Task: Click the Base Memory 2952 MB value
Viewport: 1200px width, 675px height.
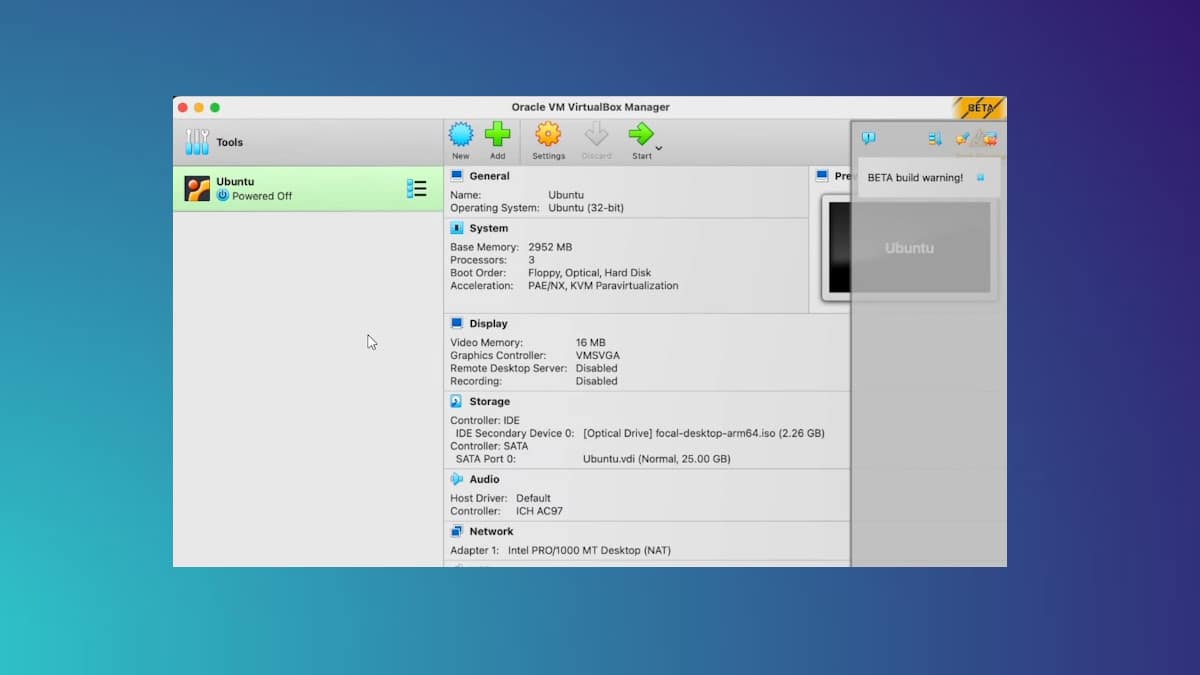Action: point(550,247)
